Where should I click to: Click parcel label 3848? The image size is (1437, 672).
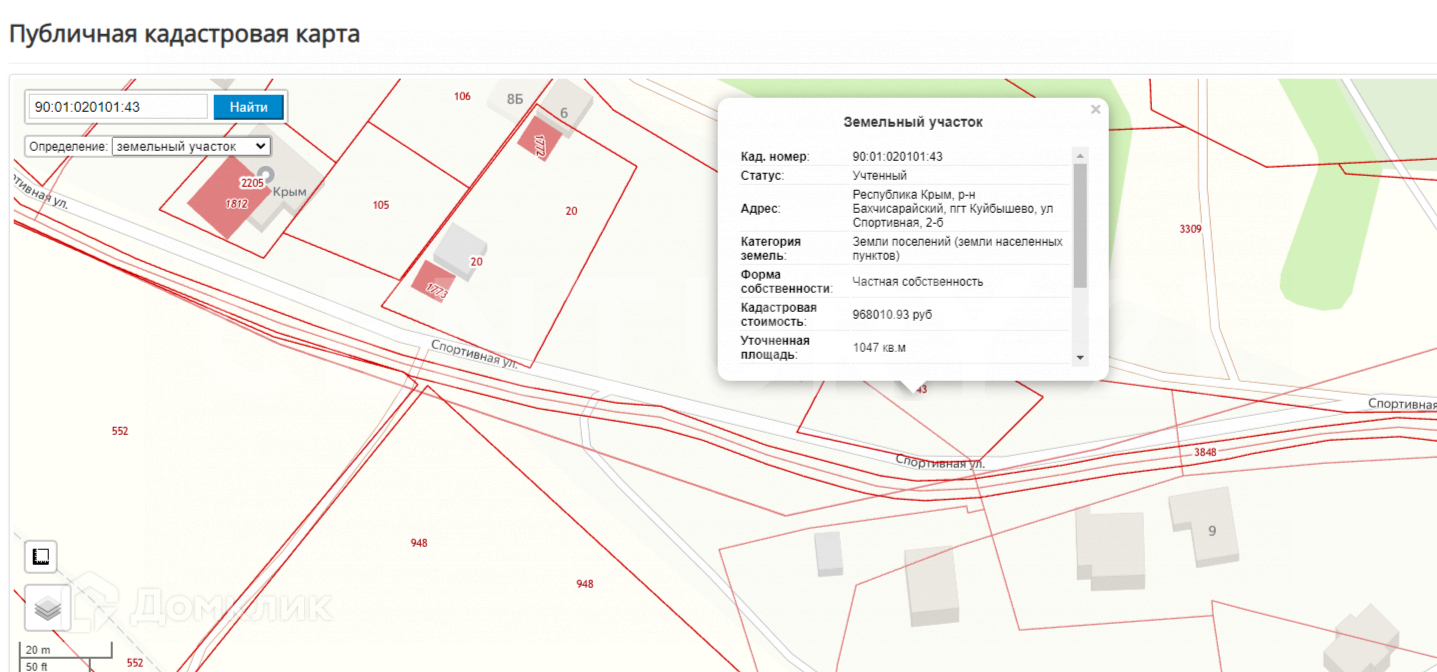(1205, 452)
